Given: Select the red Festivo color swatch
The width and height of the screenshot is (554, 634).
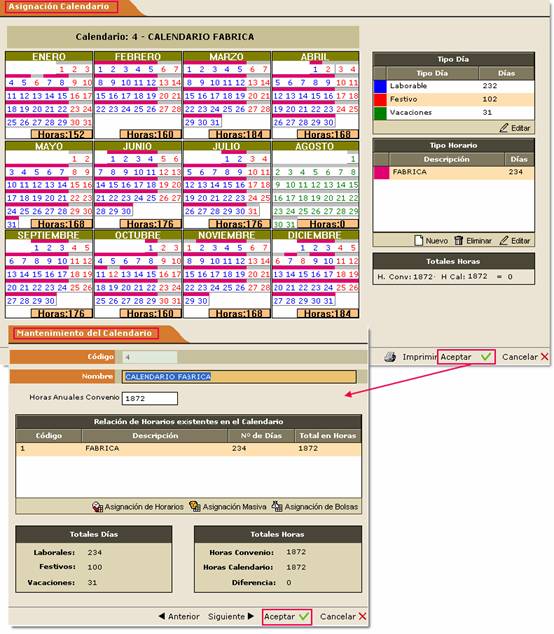Looking at the screenshot, I should click(380, 99).
